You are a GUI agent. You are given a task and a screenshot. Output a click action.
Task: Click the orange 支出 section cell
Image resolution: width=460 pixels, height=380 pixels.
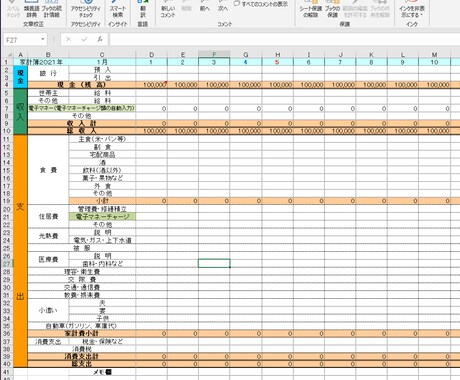pos(20,251)
